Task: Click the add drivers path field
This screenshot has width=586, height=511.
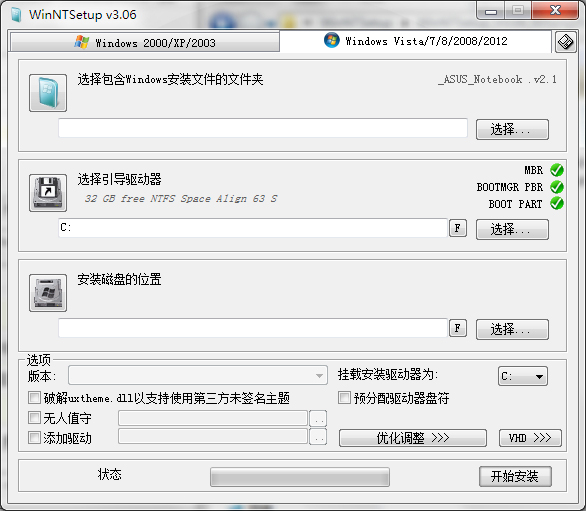Action: point(213,436)
